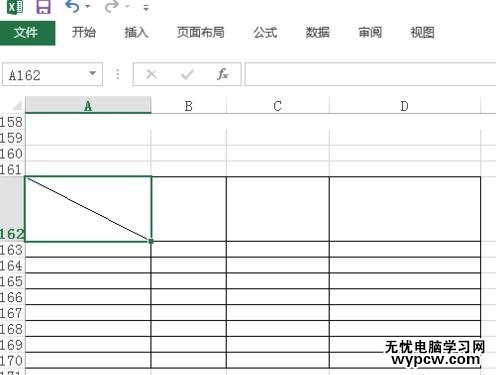Open Insert Function with the fx icon
This screenshot has width=496, height=375.
pyautogui.click(x=222, y=74)
